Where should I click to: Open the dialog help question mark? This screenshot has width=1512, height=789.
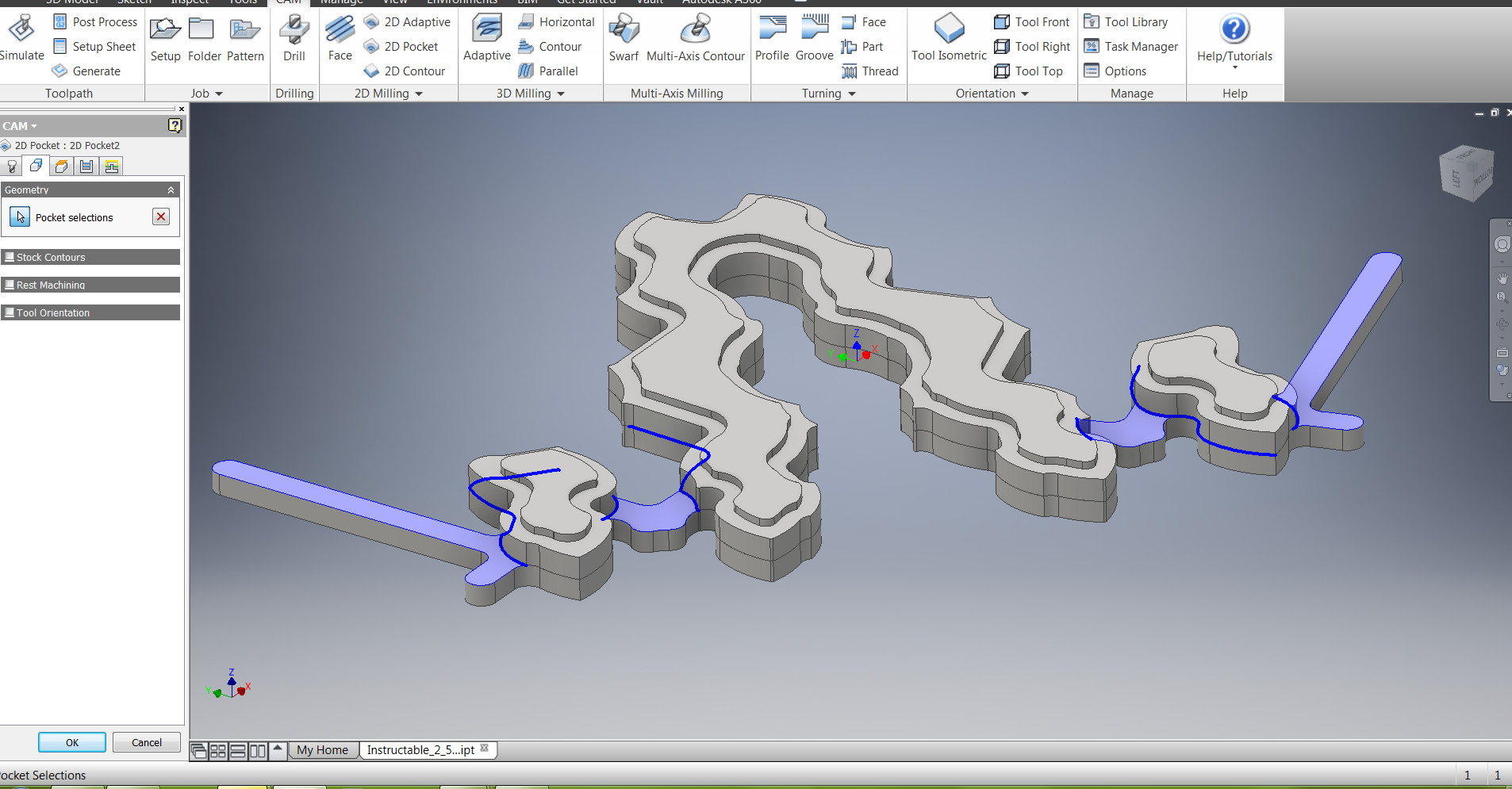point(175,125)
